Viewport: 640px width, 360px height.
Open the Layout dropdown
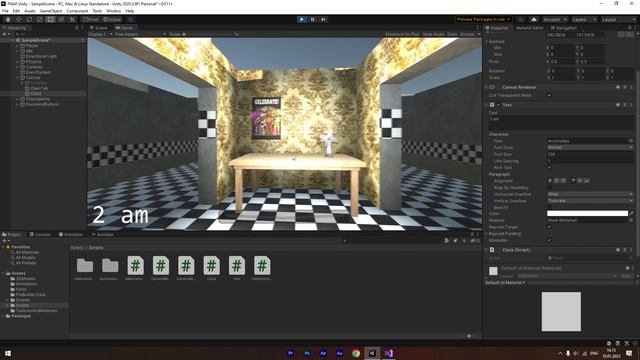point(618,19)
